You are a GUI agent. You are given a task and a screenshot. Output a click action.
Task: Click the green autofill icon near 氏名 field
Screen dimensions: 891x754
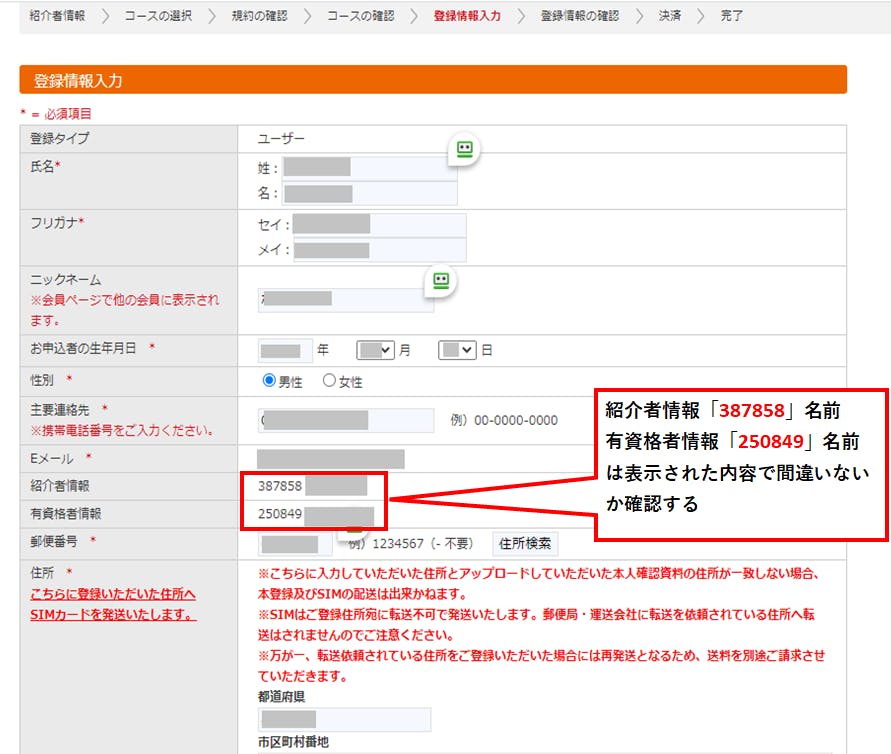coord(464,149)
